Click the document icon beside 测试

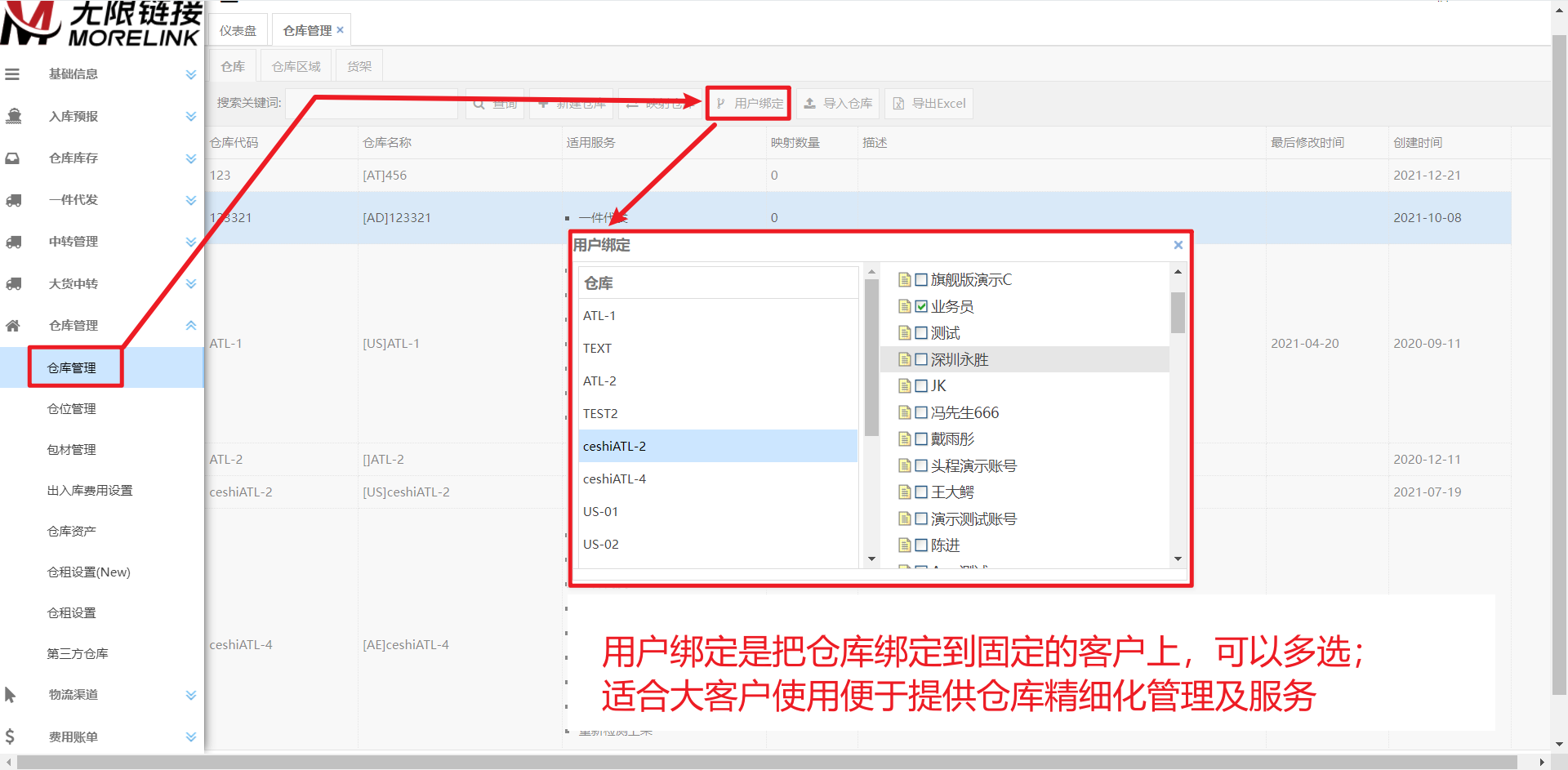tap(905, 333)
